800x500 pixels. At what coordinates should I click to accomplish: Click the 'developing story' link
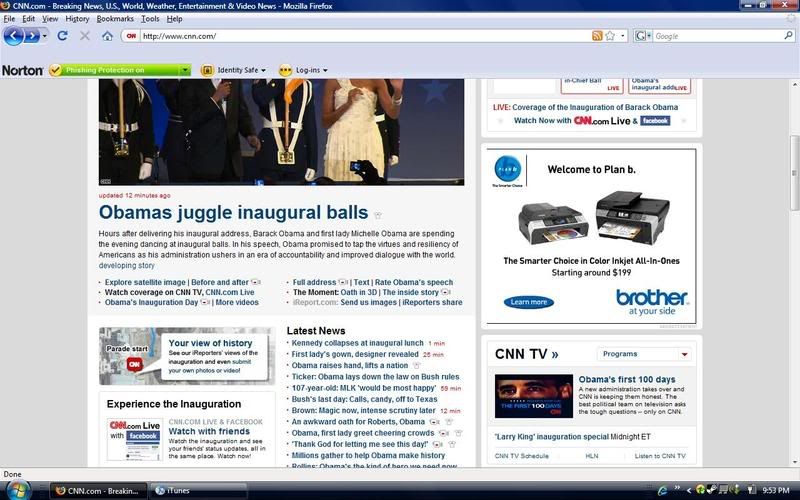click(x=127, y=265)
